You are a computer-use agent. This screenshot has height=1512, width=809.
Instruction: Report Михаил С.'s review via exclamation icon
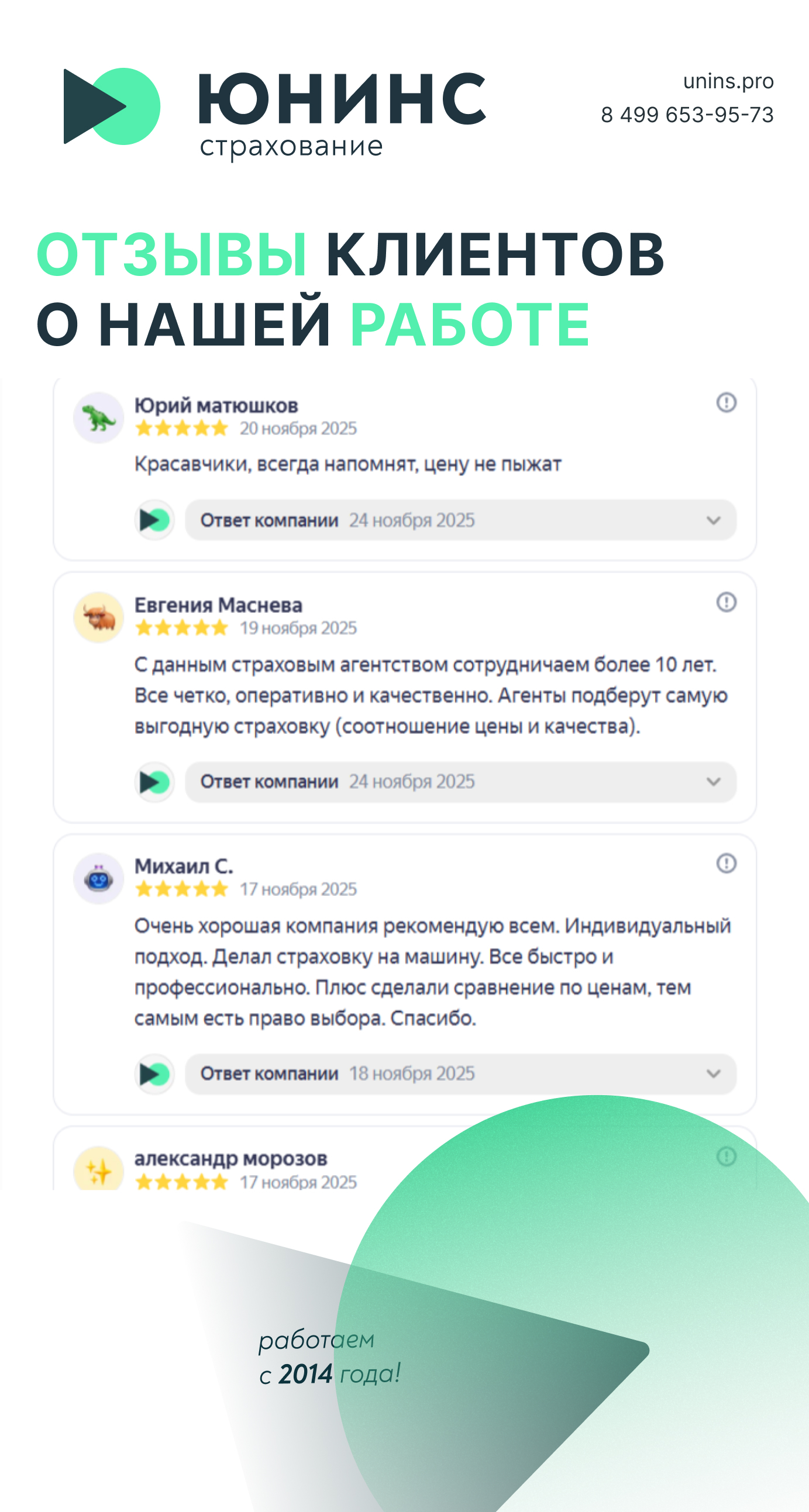click(726, 864)
